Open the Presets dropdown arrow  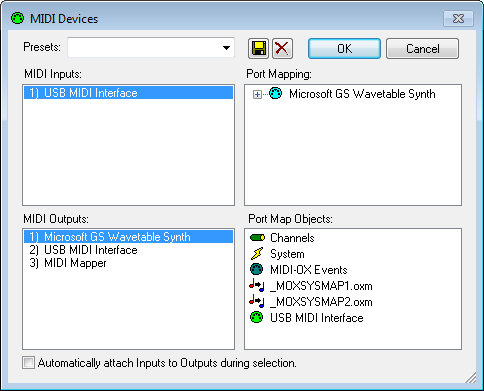point(226,48)
